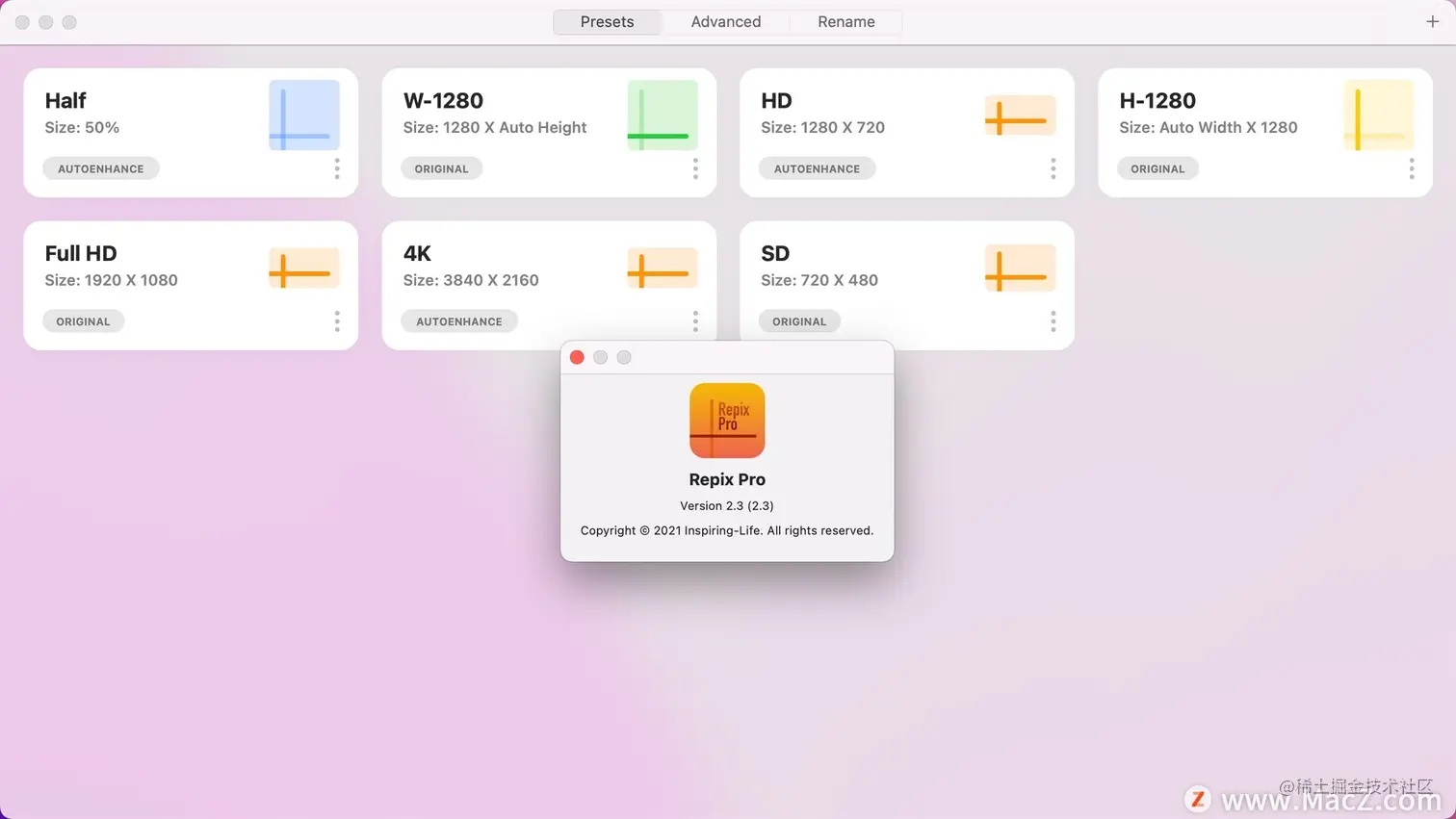The height and width of the screenshot is (819, 1456).
Task: Click the orange icon on 4K preset
Action: pos(663,269)
